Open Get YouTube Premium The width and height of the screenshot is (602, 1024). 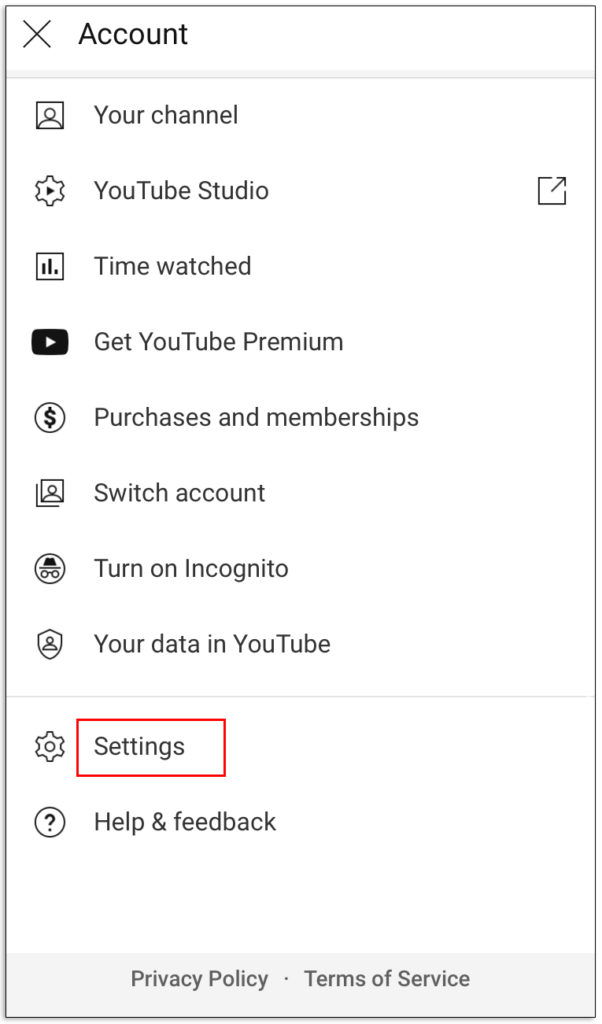tap(218, 342)
